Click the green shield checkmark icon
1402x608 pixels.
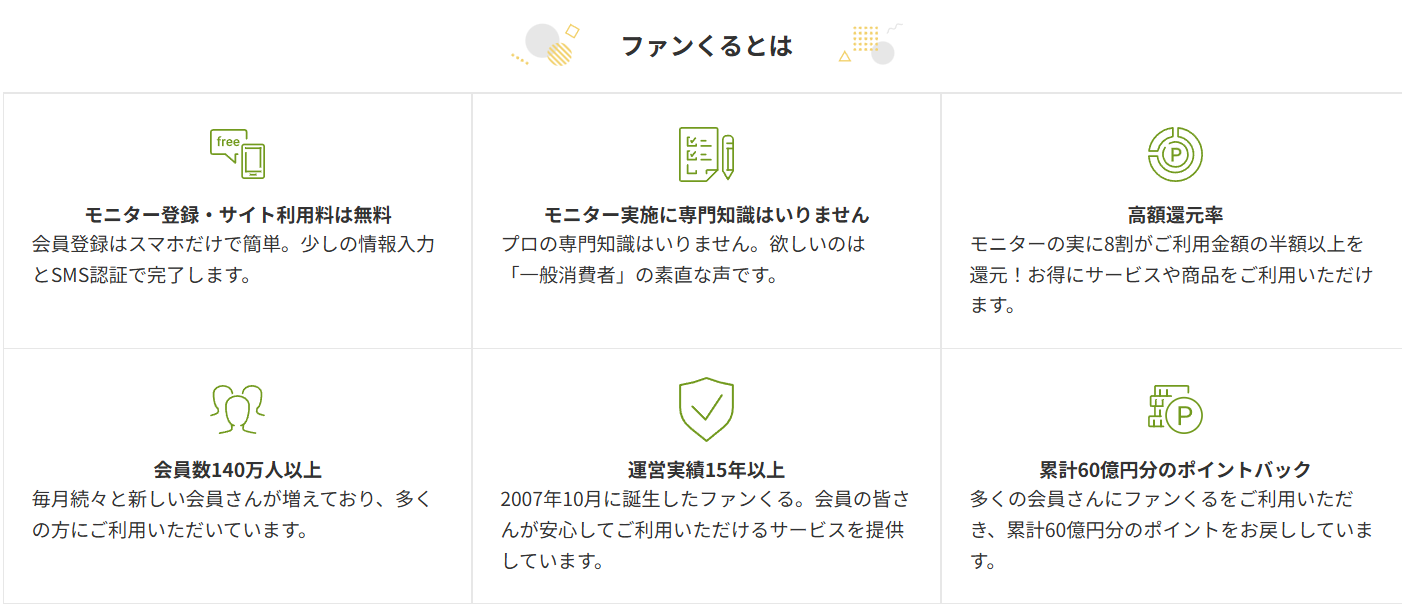(706, 408)
